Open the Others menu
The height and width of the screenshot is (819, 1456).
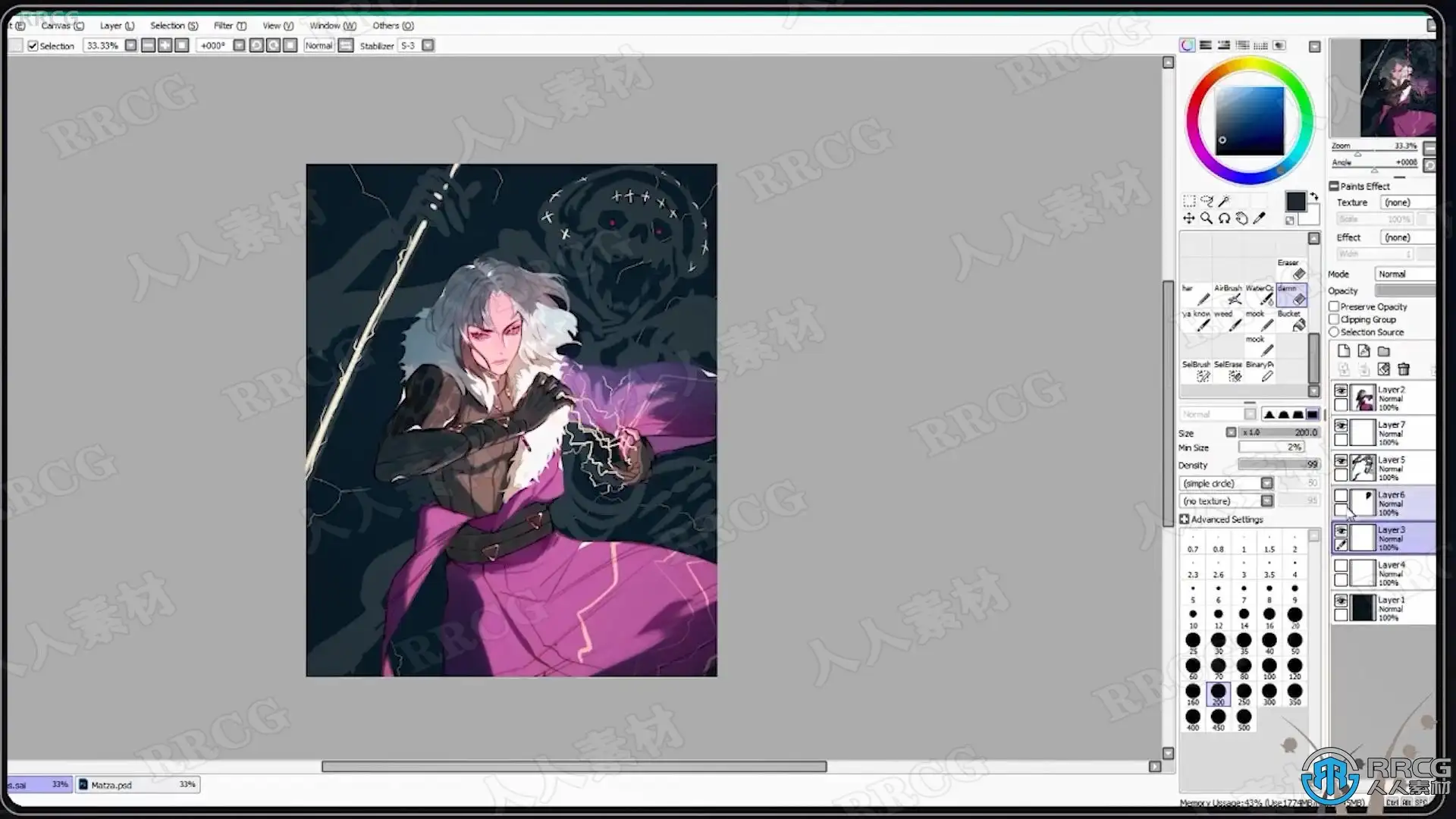[393, 25]
